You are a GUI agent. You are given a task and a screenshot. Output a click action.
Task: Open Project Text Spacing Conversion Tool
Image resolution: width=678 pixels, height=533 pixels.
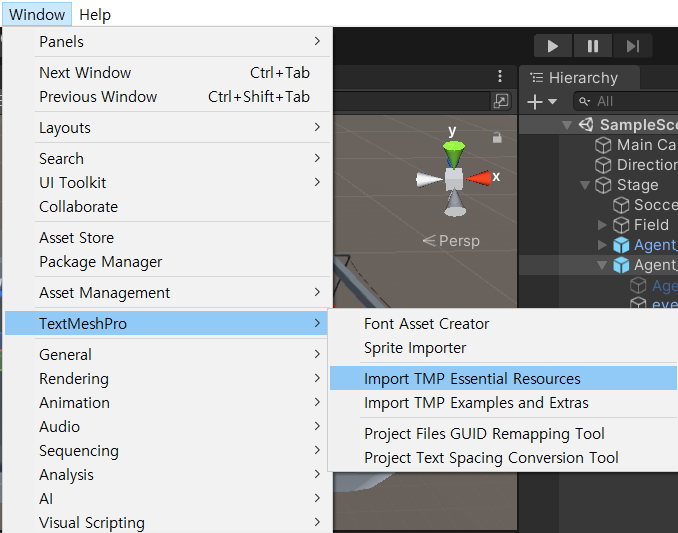pos(504,458)
